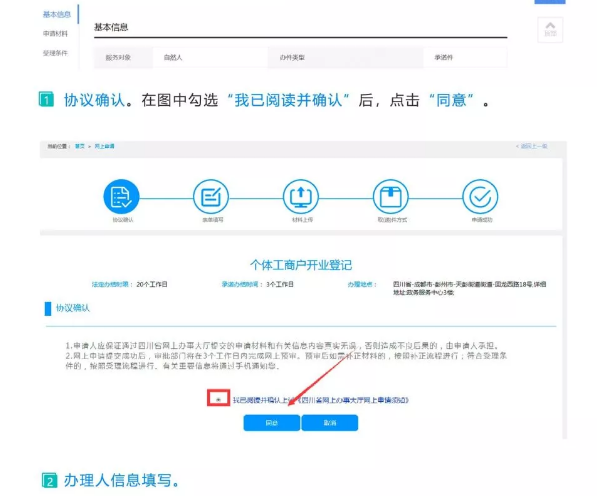This screenshot has width=597, height=496.
Task: Select the 受理条件 sidebar tab
Action: [55, 53]
